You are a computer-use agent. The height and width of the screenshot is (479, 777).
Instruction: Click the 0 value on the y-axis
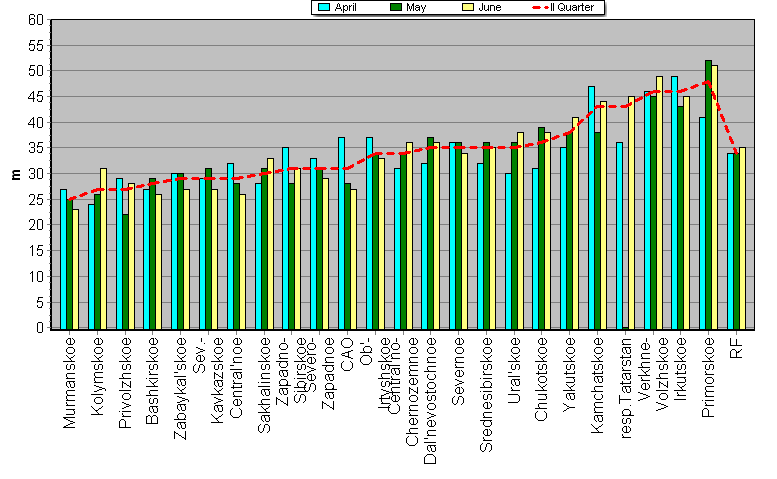[40, 327]
